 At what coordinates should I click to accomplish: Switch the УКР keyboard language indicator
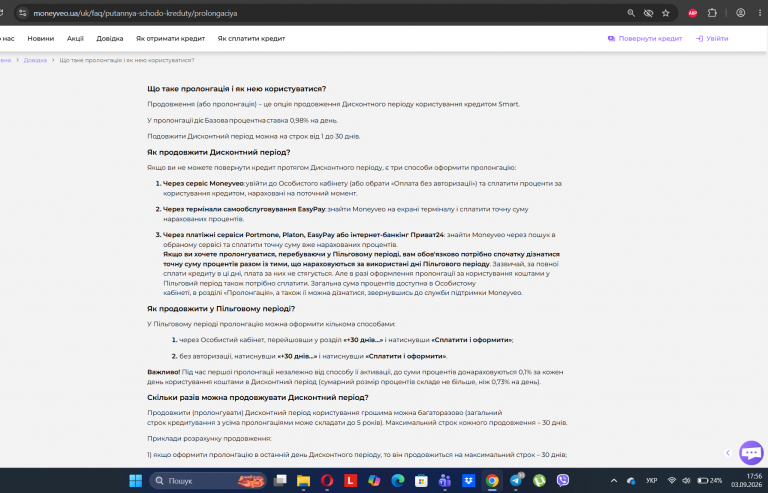coord(651,481)
